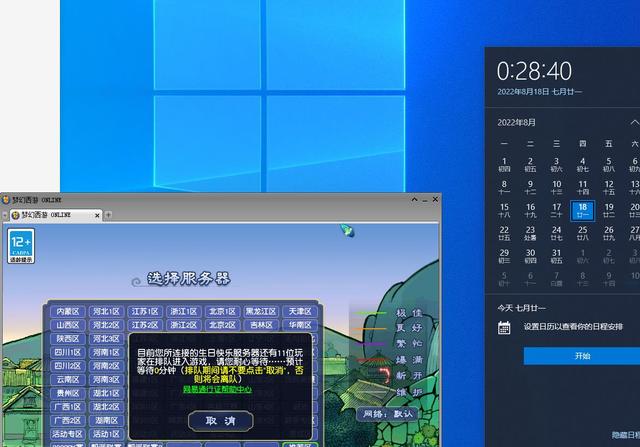Click the 12+ CADPA age rating icon
The image size is (640, 447).
(21, 245)
